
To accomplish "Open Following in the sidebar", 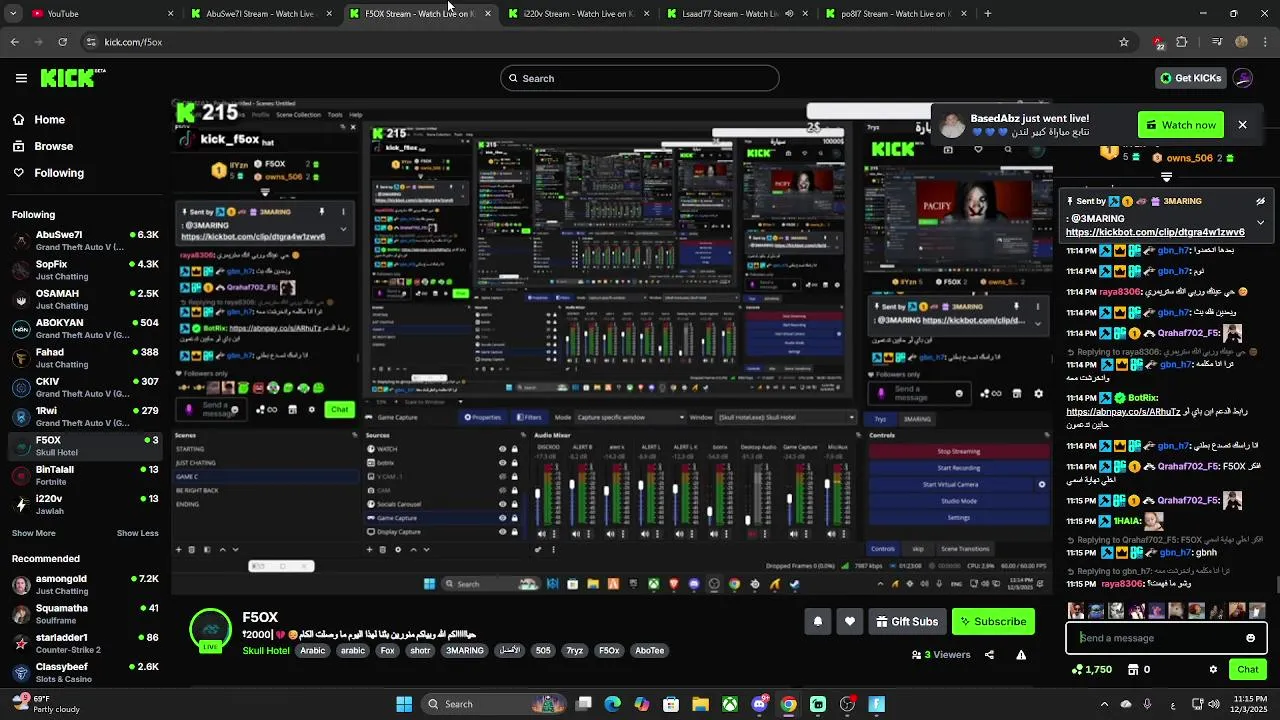I will pos(48,173).
